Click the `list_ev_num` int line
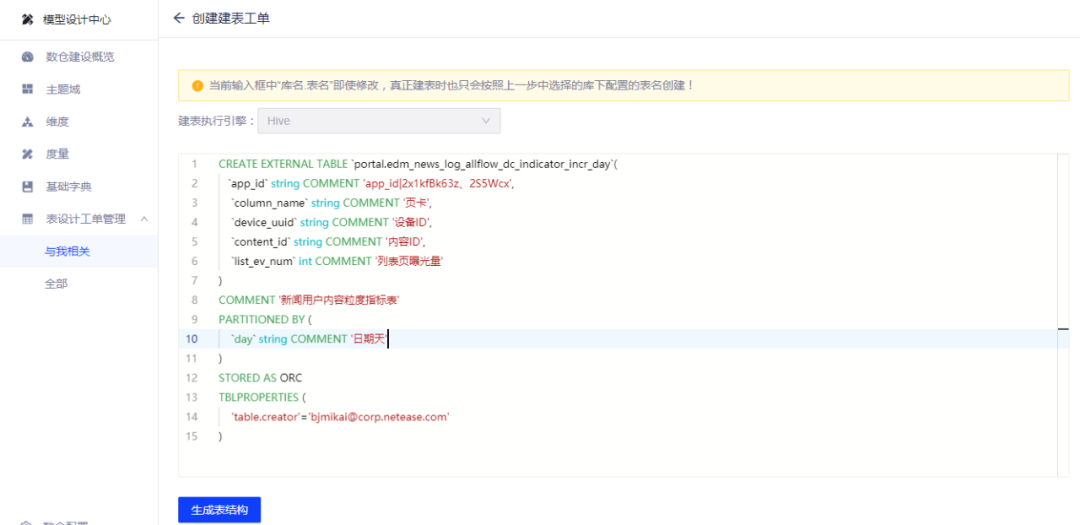The width and height of the screenshot is (1080, 525). pos(337,260)
